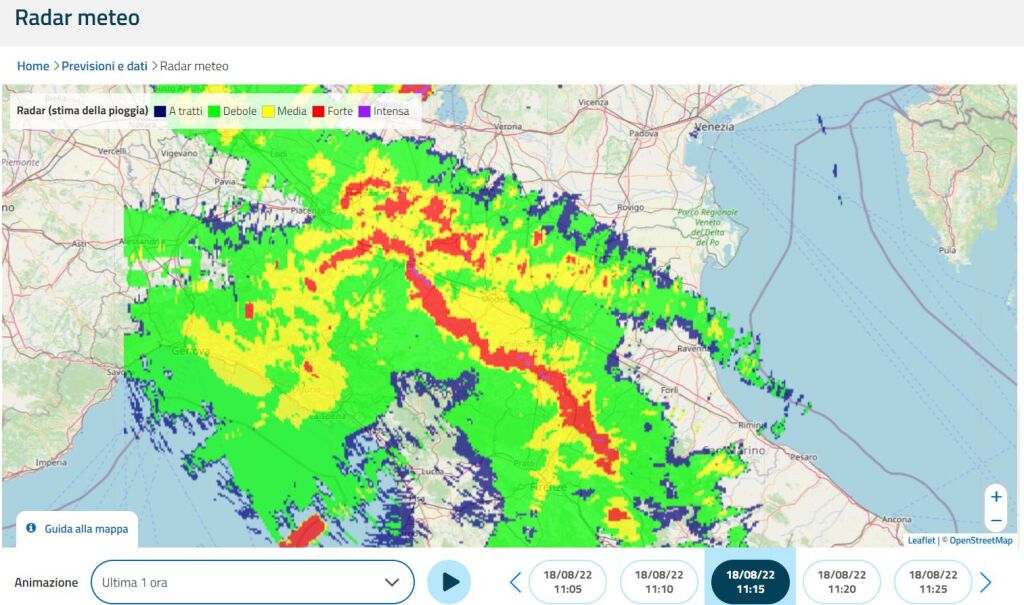Go to Home breadcrumb link

tap(33, 66)
